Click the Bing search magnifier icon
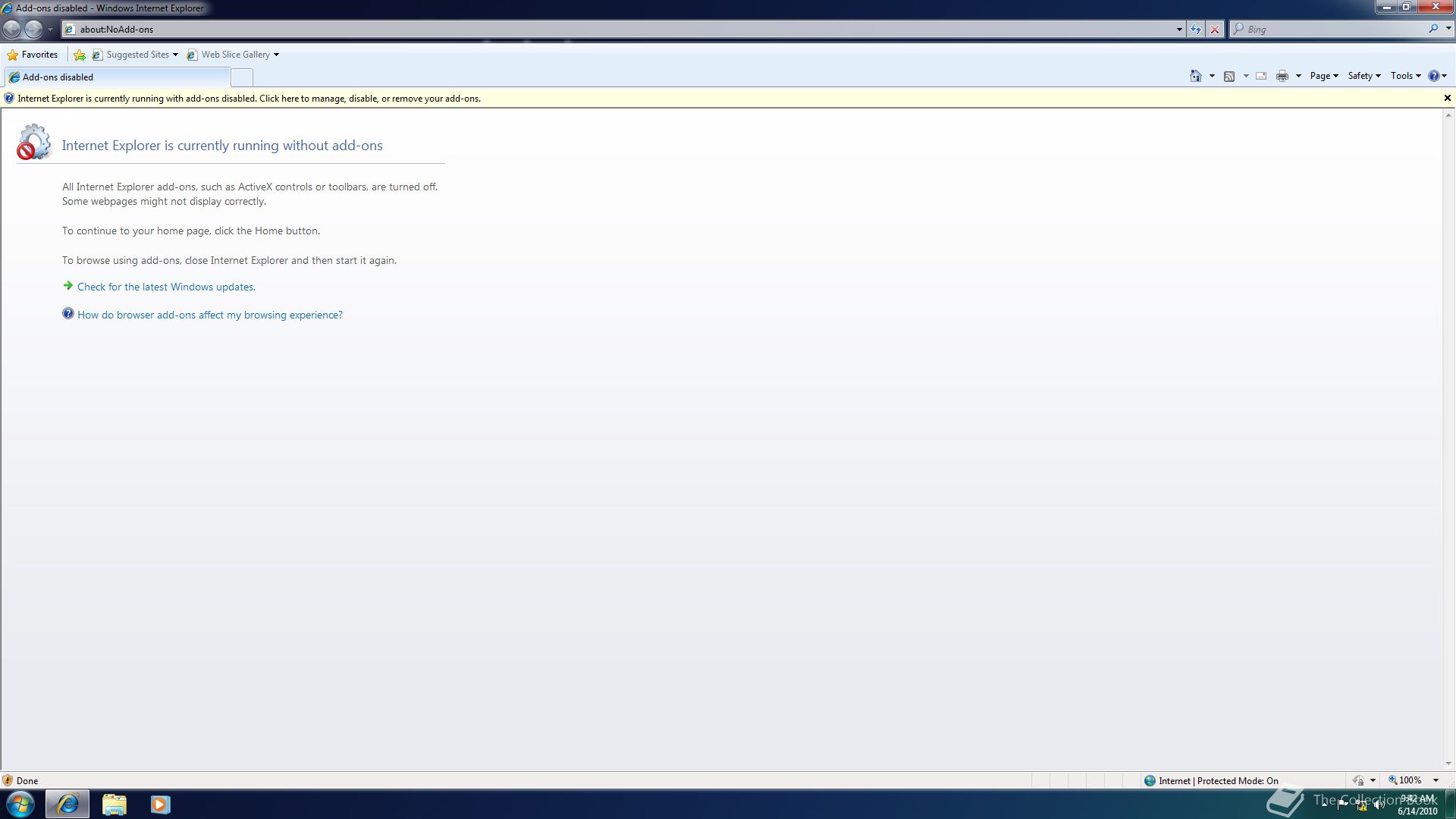Screen dimensions: 1456x819 click(1433, 29)
